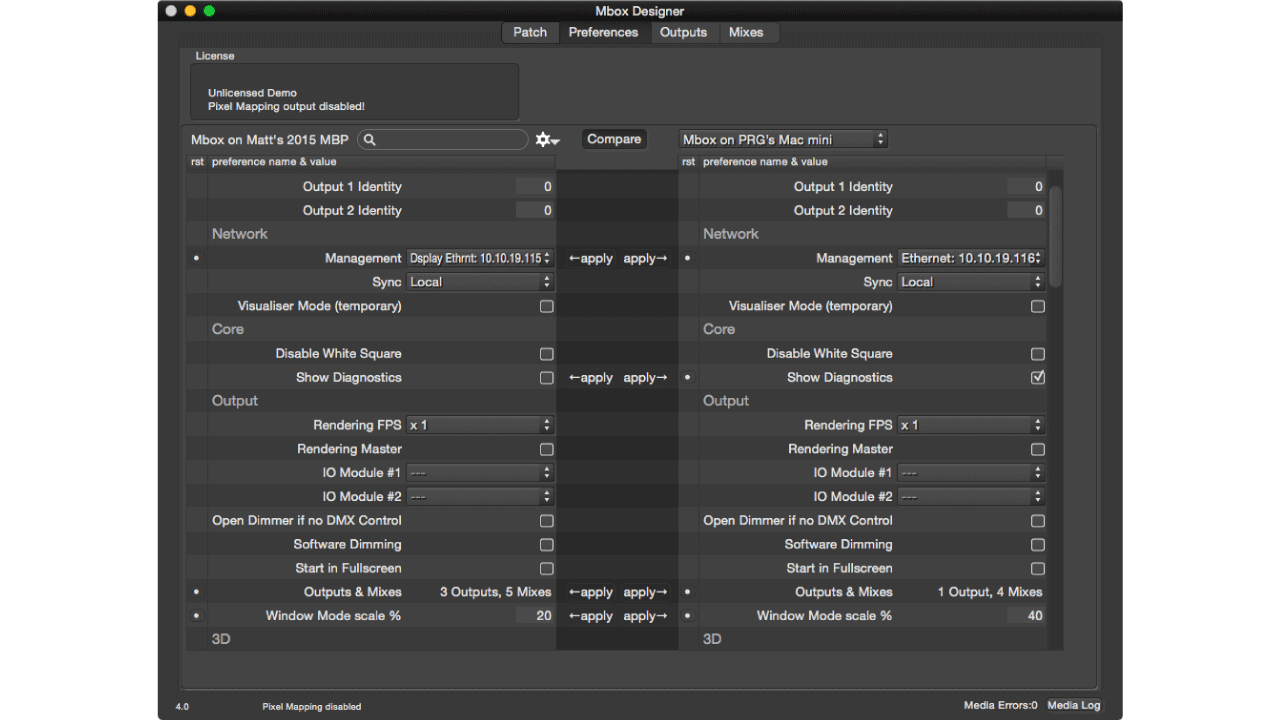Apply Show Diagnostics to the right
This screenshot has width=1280, height=720.
[645, 378]
